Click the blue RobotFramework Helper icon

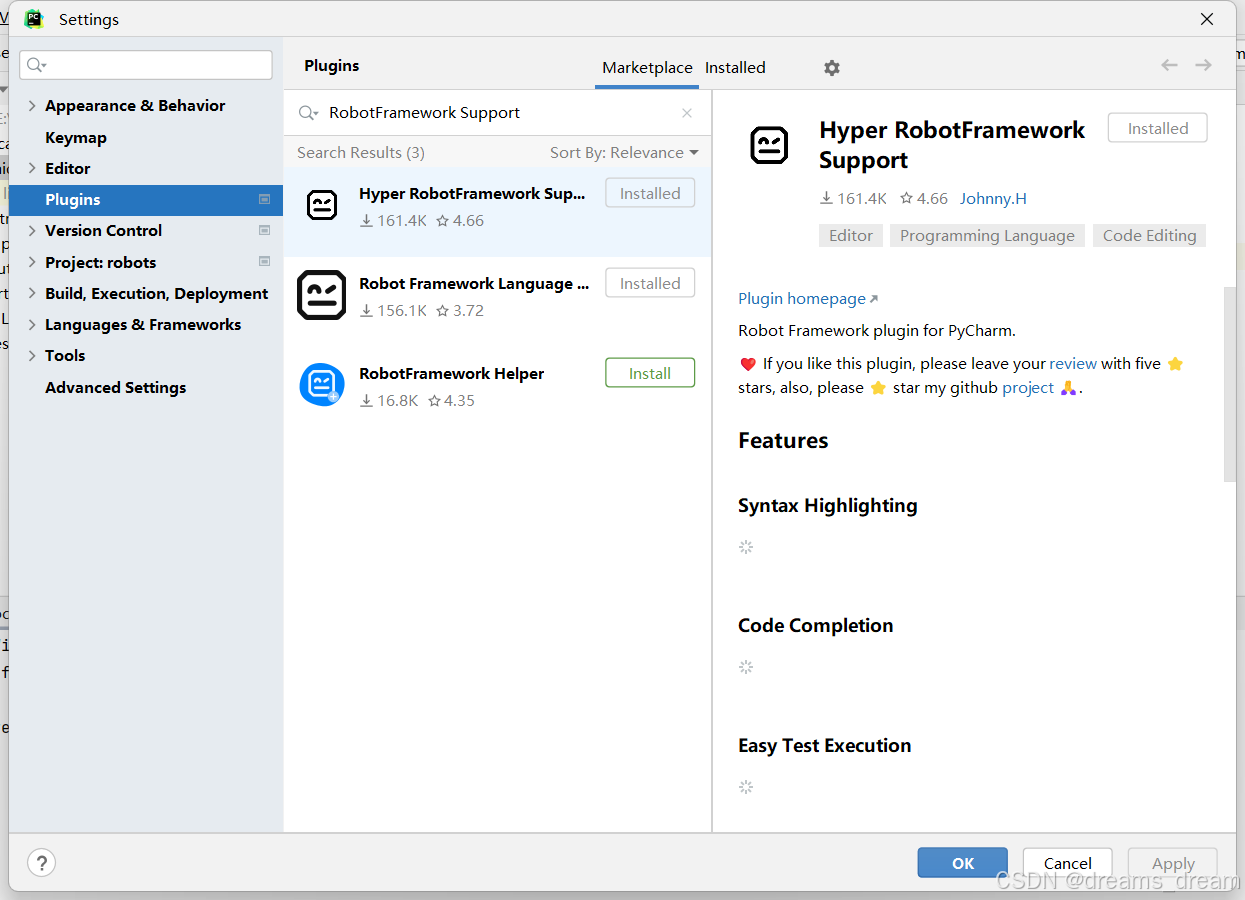[x=322, y=385]
